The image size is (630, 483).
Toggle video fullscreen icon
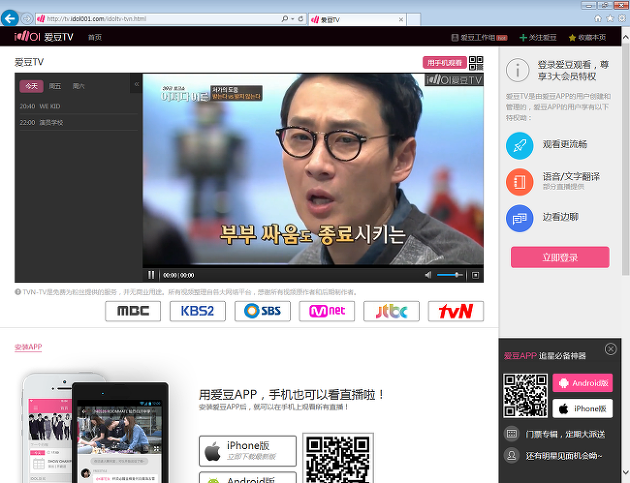point(476,275)
